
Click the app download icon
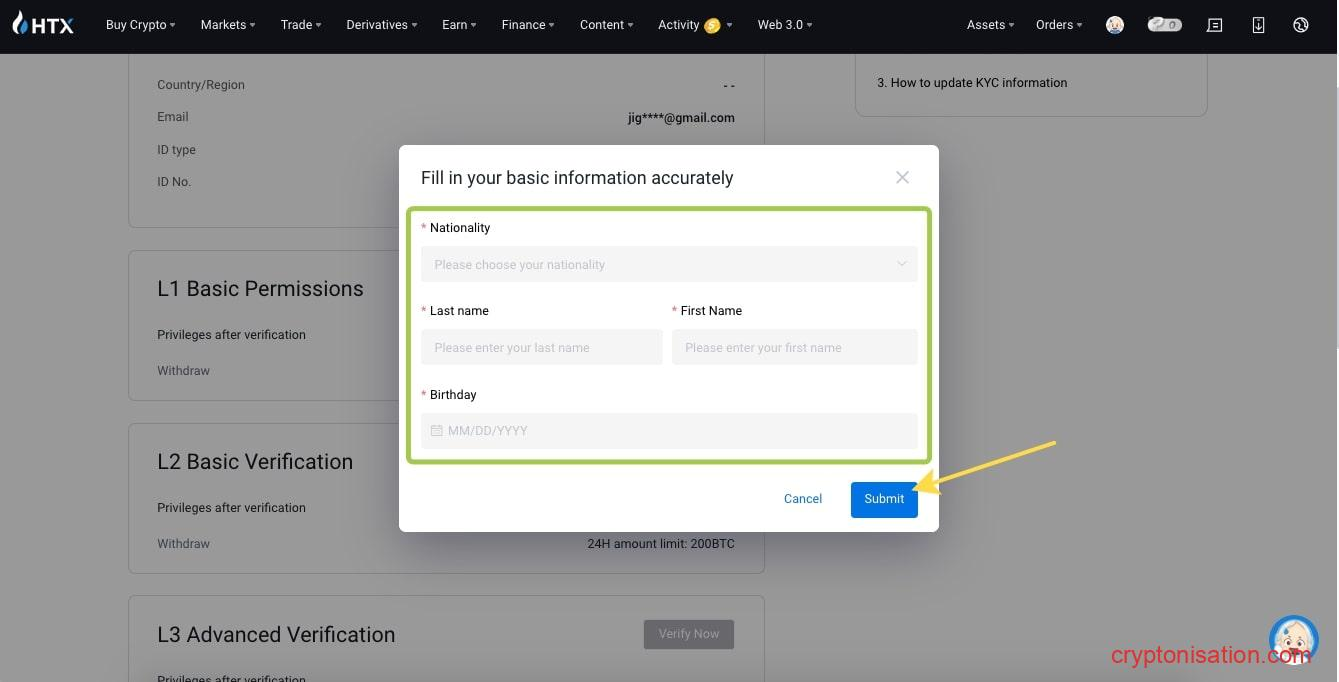(x=1258, y=25)
